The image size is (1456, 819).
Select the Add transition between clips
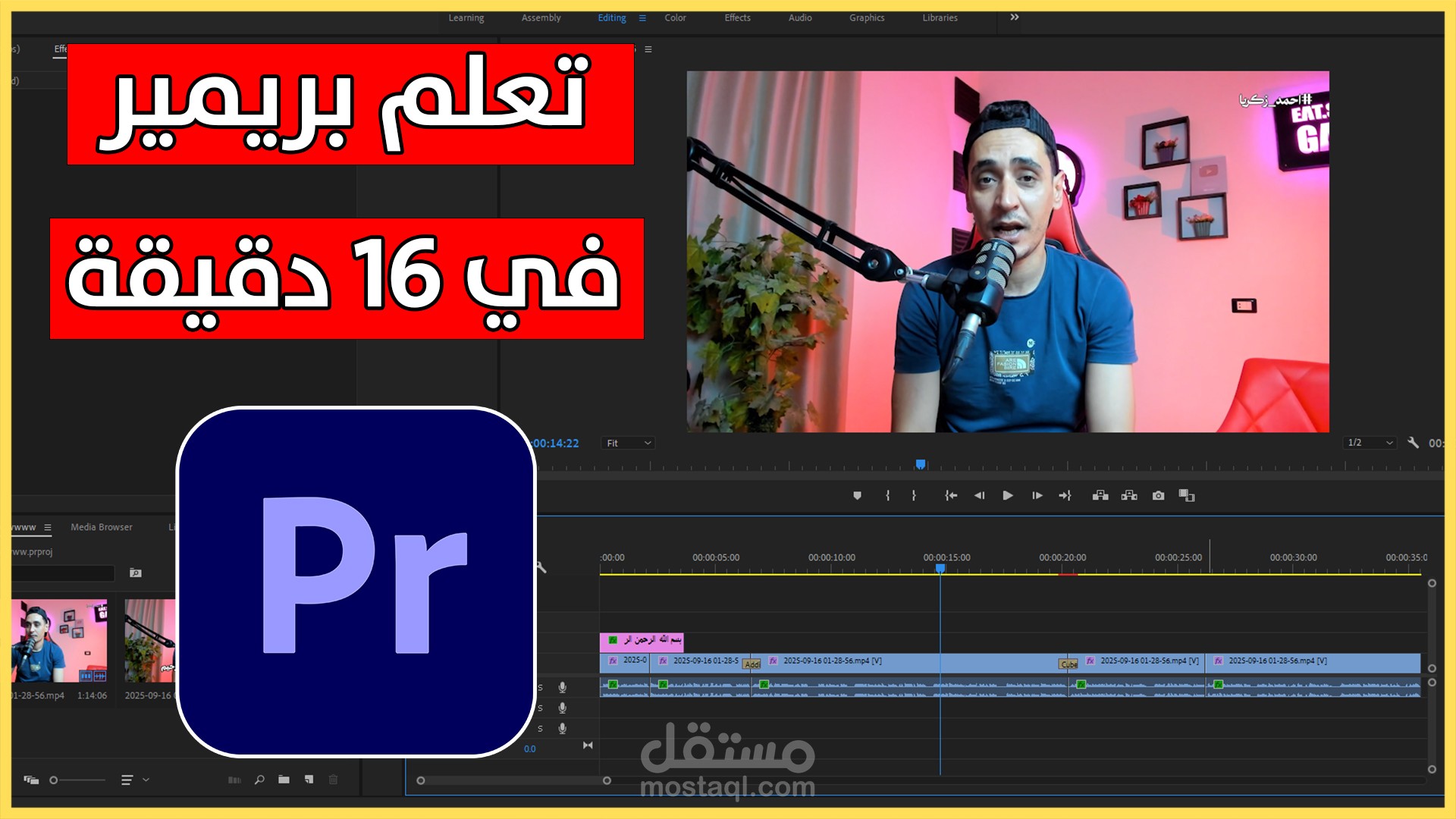[x=752, y=664]
